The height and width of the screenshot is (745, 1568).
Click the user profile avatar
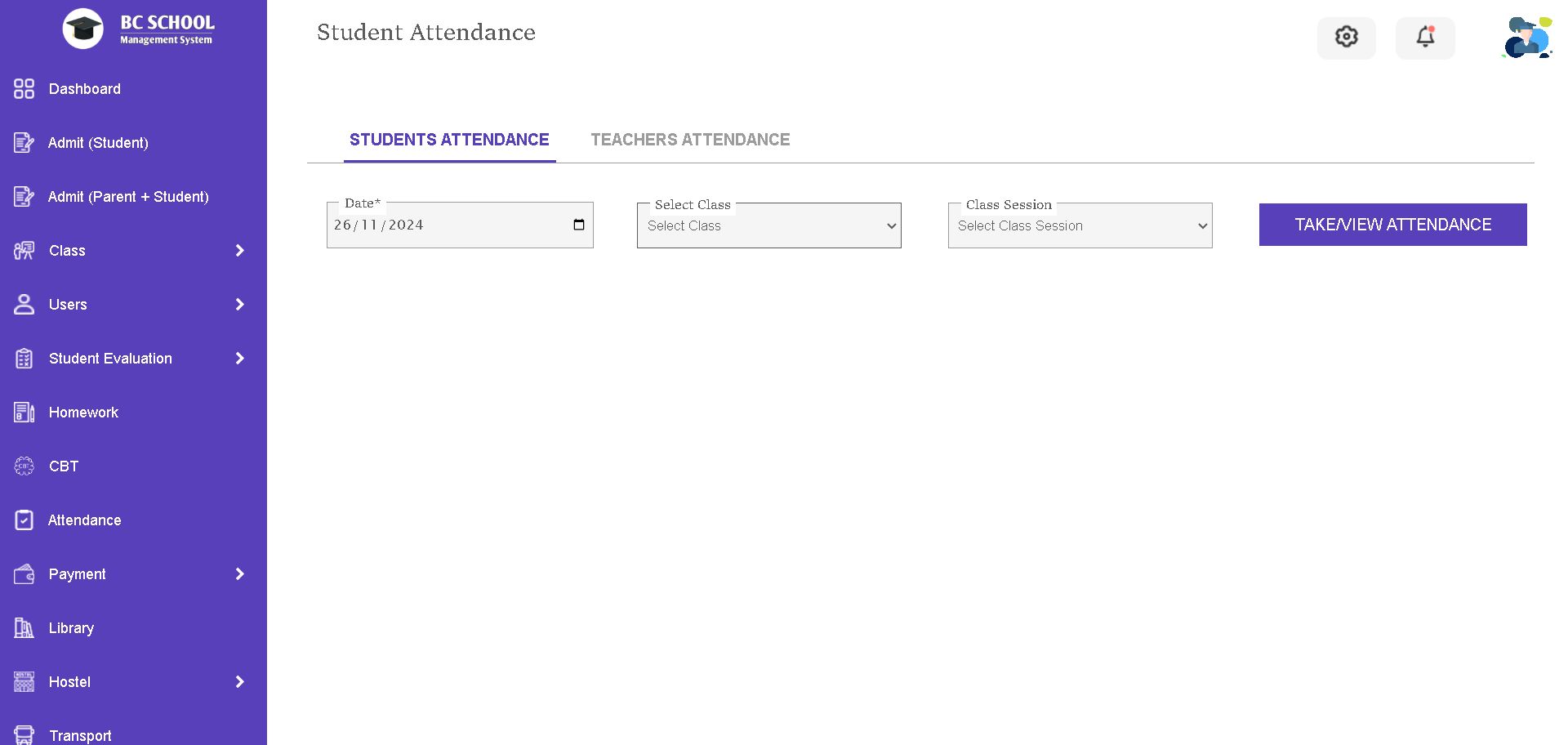click(x=1526, y=38)
